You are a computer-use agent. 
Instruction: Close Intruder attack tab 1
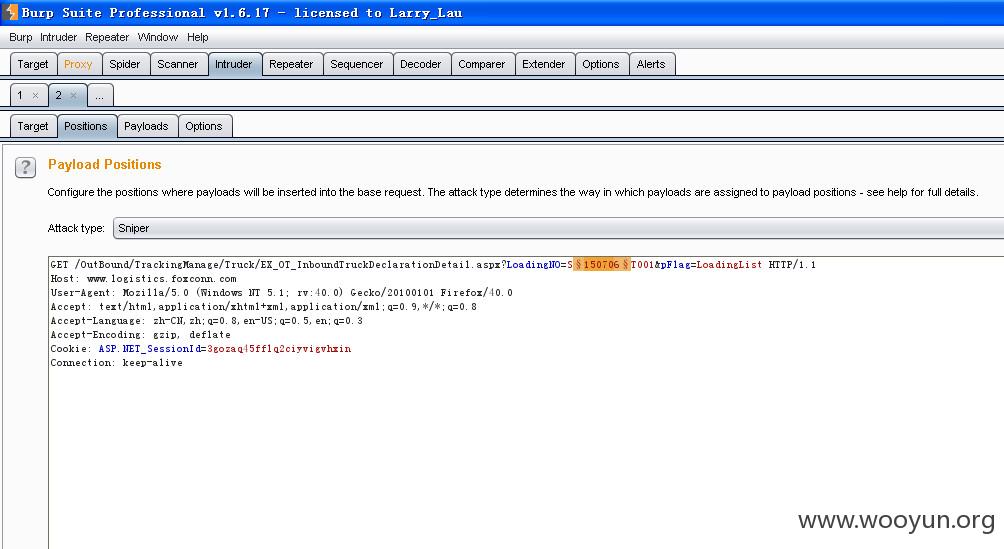[x=35, y=95]
